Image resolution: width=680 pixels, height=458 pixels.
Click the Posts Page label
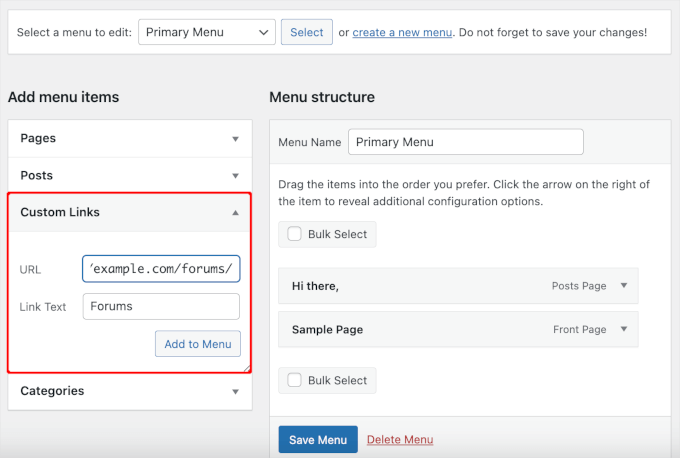tap(579, 286)
